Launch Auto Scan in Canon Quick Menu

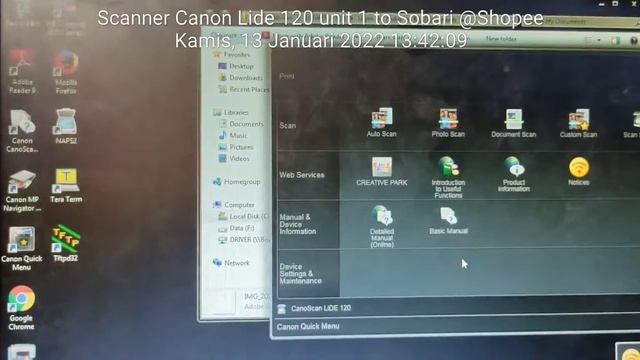[x=381, y=122]
